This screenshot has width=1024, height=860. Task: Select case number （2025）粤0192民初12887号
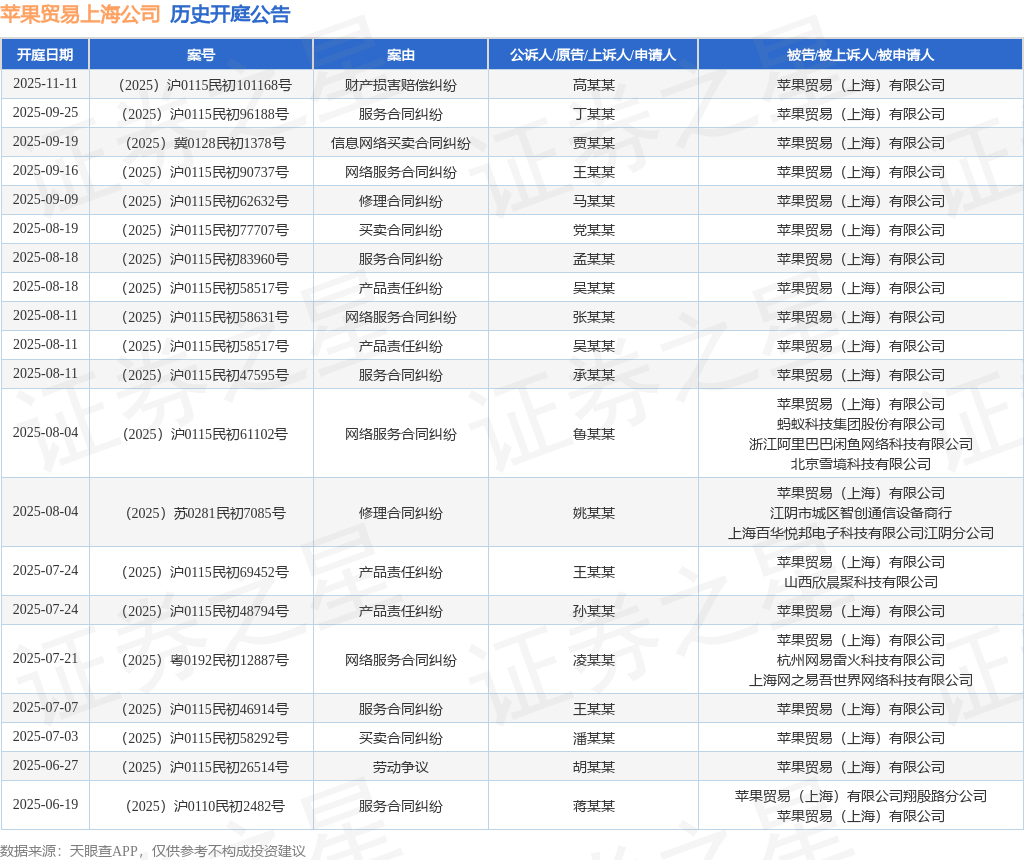tap(201, 660)
